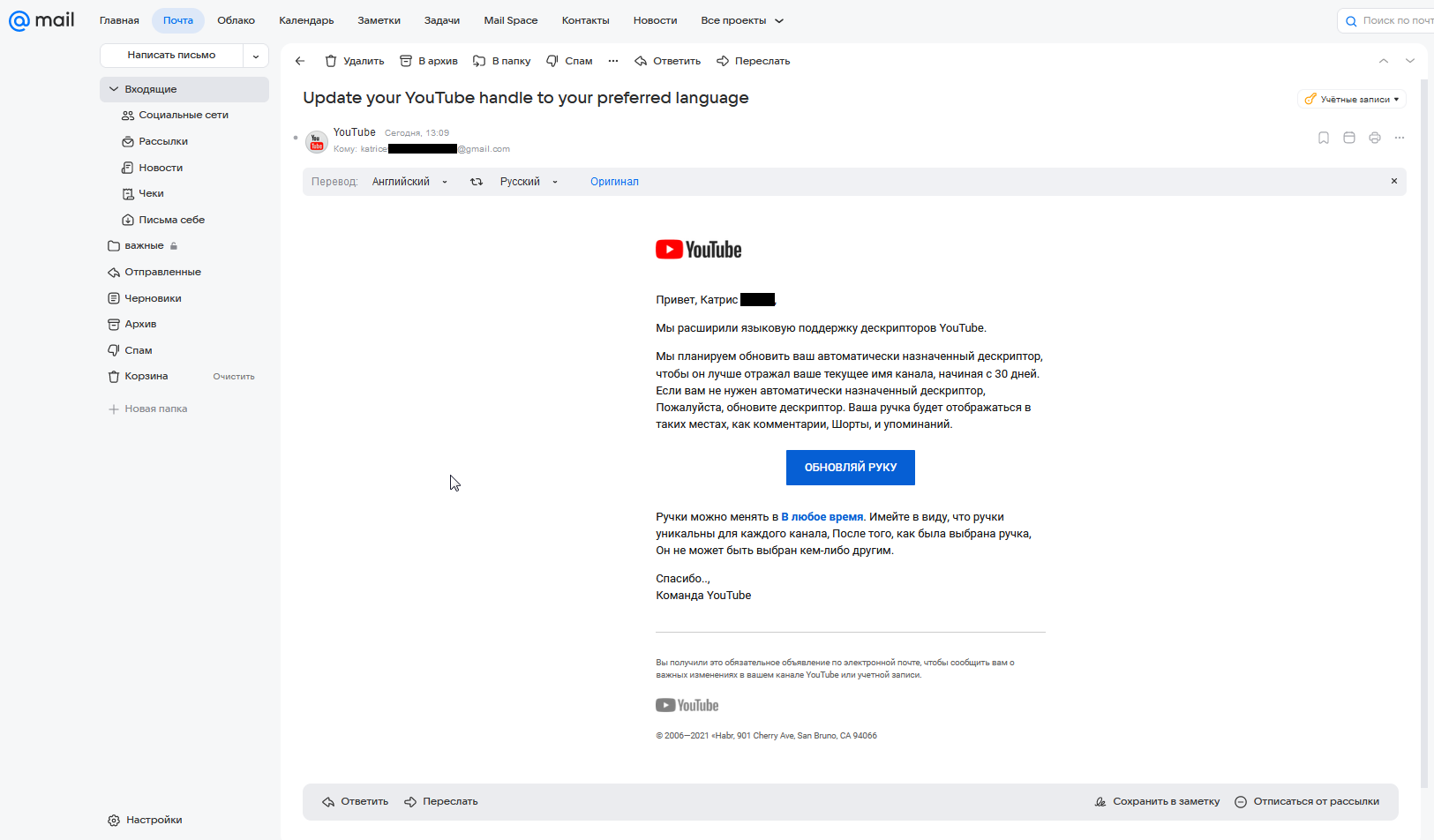Click the mail search field

point(1387,20)
